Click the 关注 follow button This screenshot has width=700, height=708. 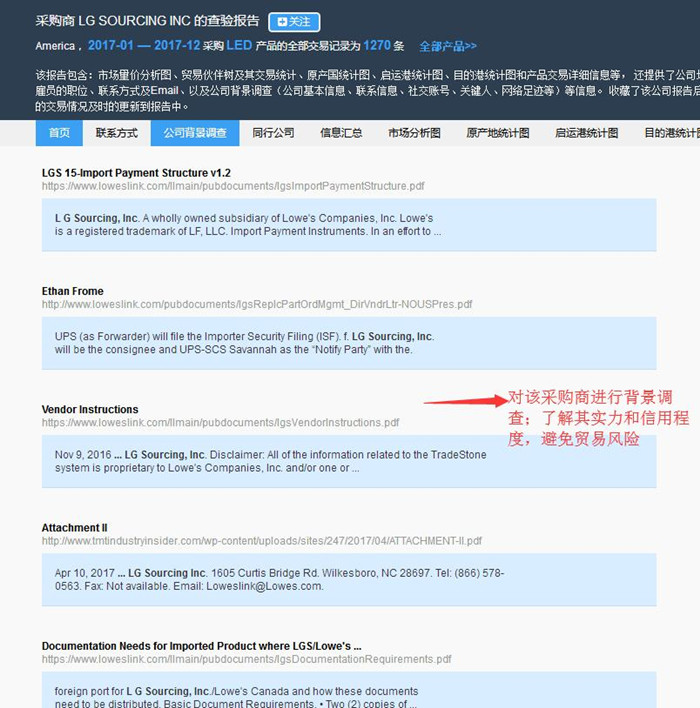point(294,22)
